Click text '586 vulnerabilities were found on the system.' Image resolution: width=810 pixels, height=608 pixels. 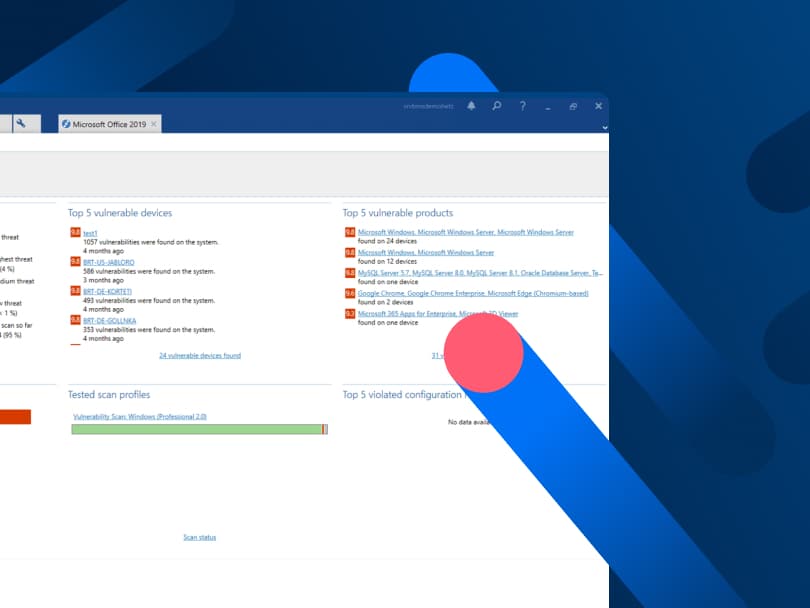tap(149, 271)
